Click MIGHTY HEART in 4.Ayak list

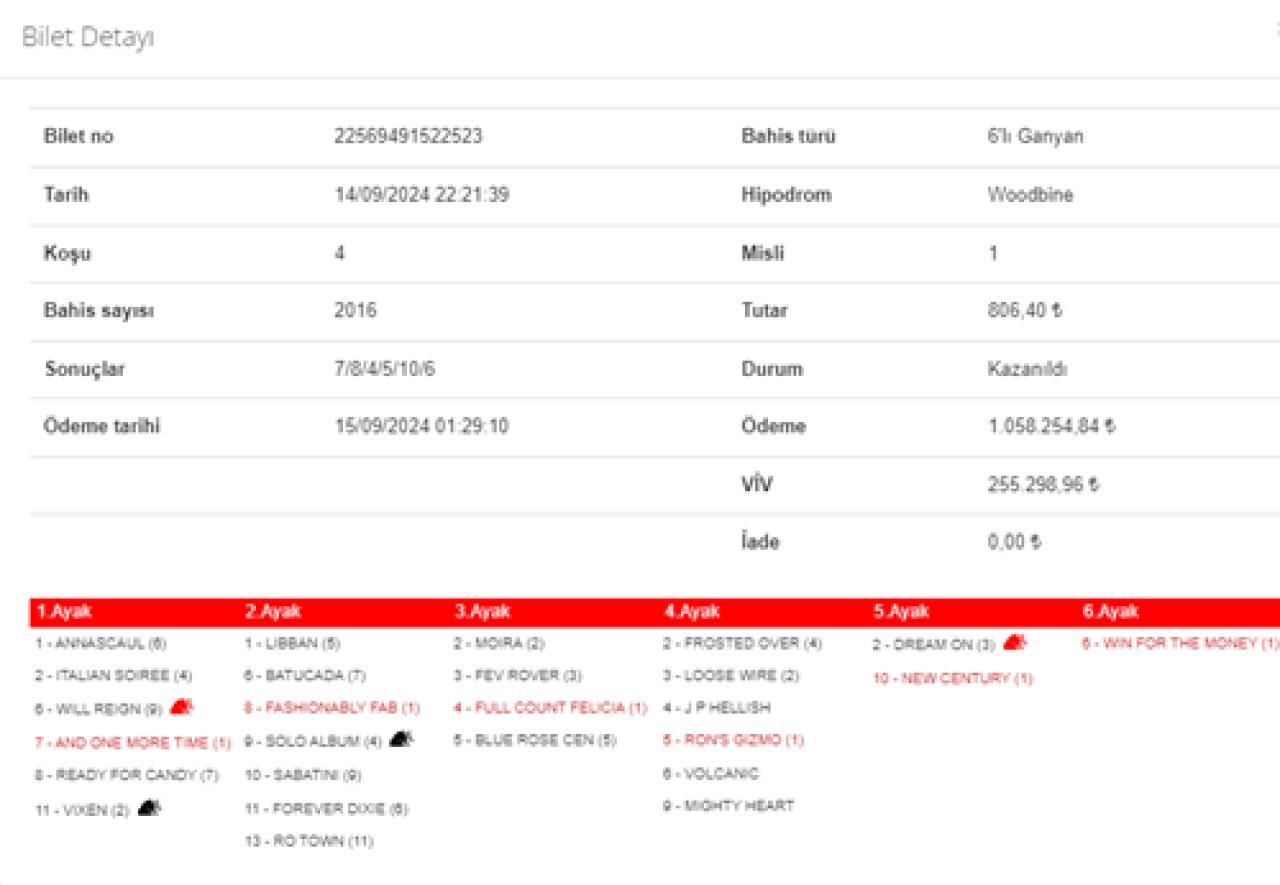(x=727, y=806)
